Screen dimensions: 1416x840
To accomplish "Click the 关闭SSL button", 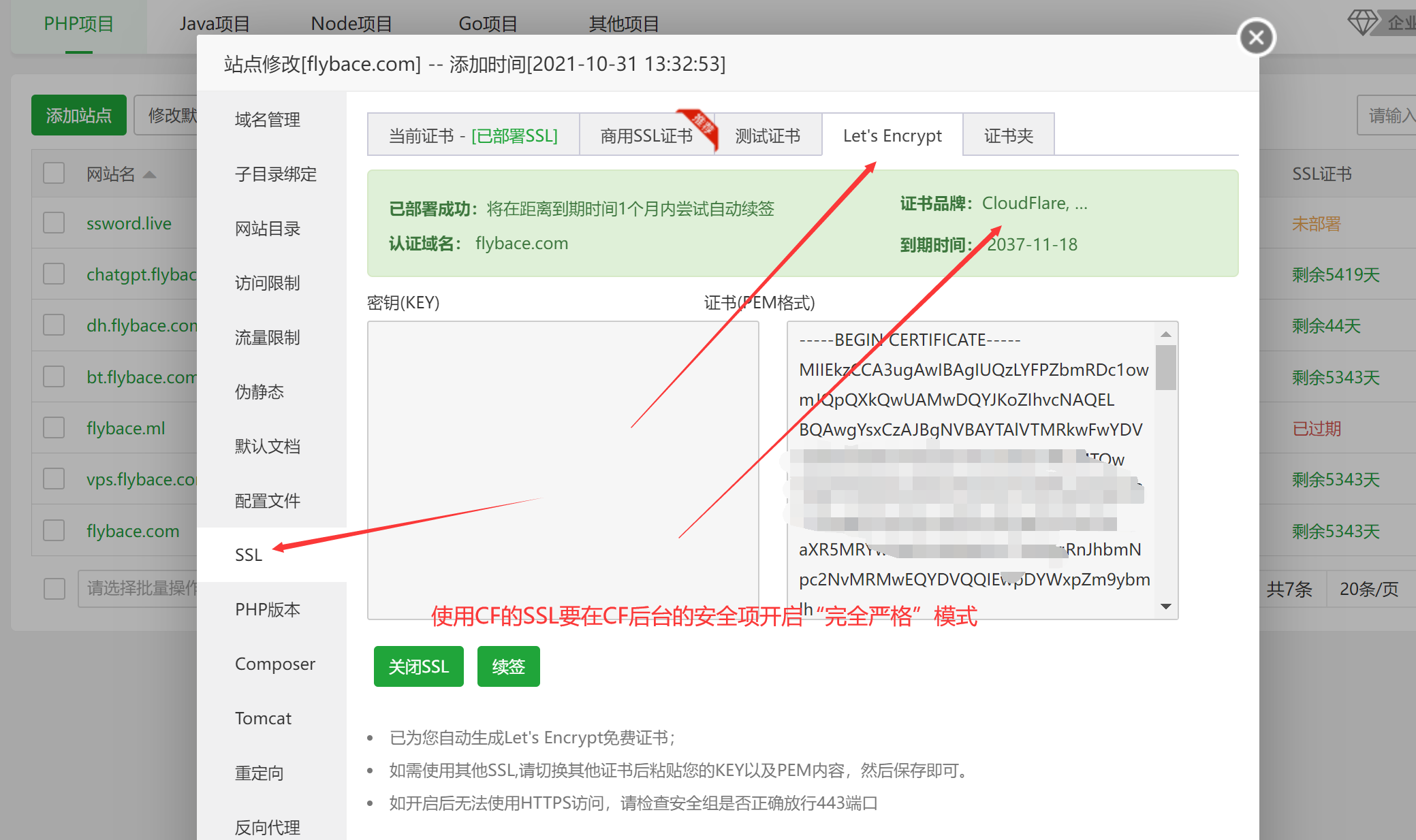I will [x=418, y=666].
